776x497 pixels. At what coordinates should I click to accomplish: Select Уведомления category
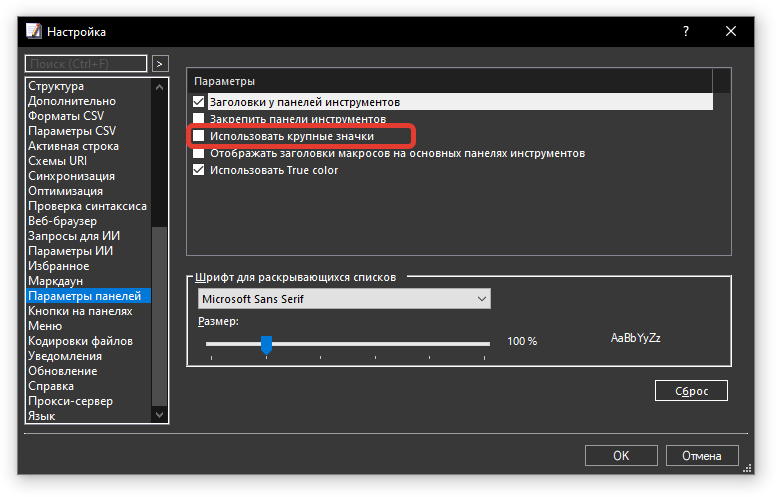coord(89,356)
